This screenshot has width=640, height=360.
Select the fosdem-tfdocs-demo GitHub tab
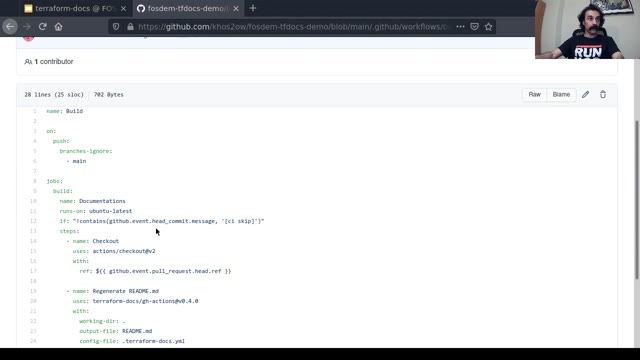[187, 8]
